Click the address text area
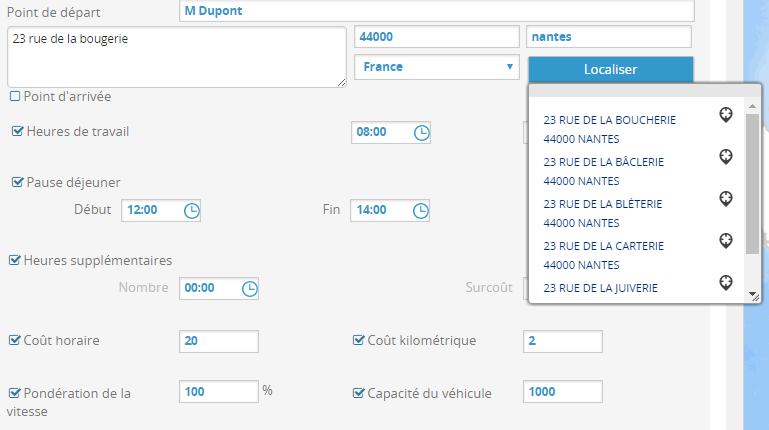The image size is (769, 430). [x=176, y=57]
